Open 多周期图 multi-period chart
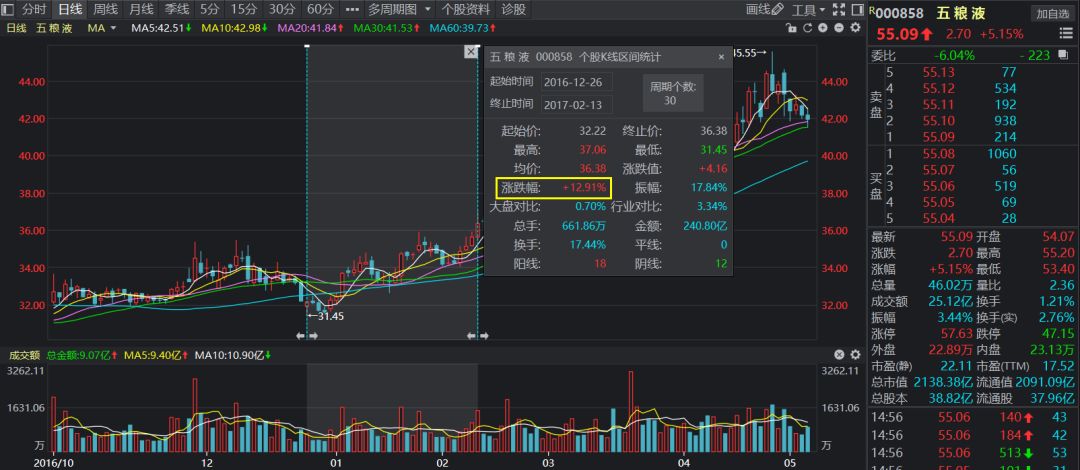The height and width of the screenshot is (470, 1080). pos(392,10)
